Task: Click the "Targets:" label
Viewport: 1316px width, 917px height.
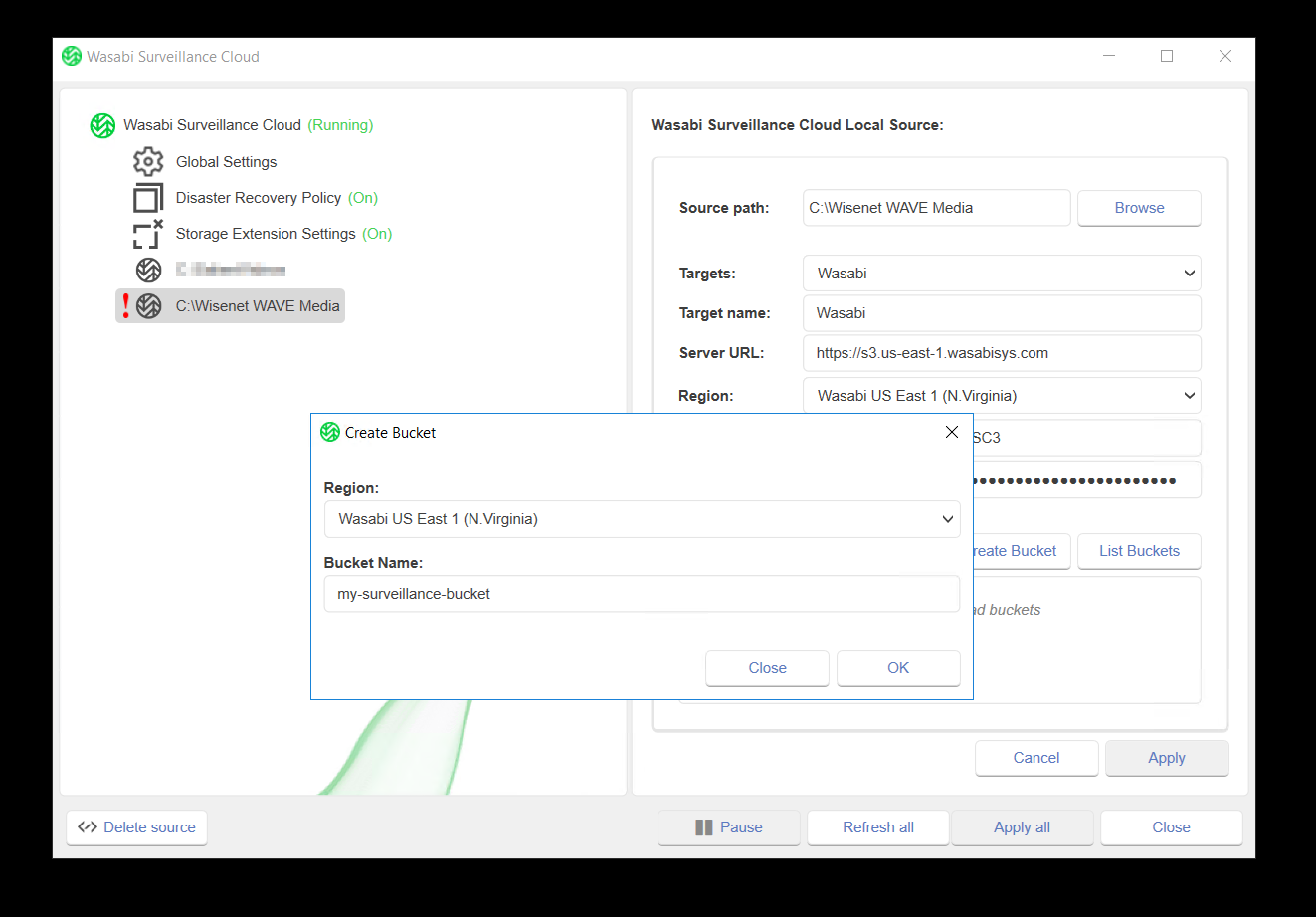Action: (707, 274)
